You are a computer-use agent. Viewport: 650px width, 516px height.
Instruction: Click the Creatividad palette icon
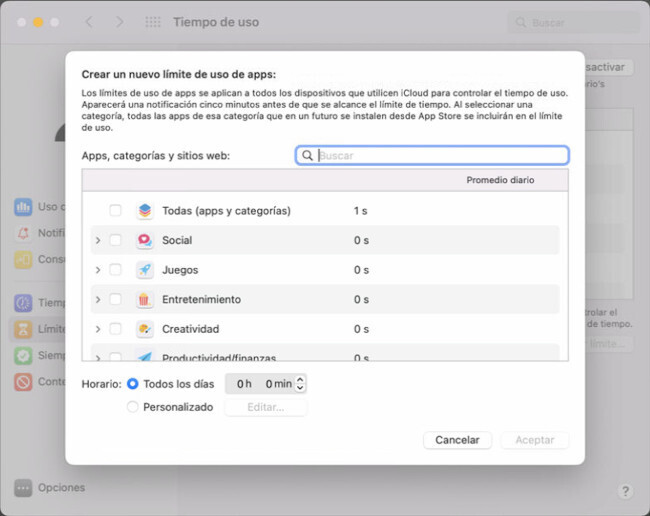pyautogui.click(x=145, y=329)
